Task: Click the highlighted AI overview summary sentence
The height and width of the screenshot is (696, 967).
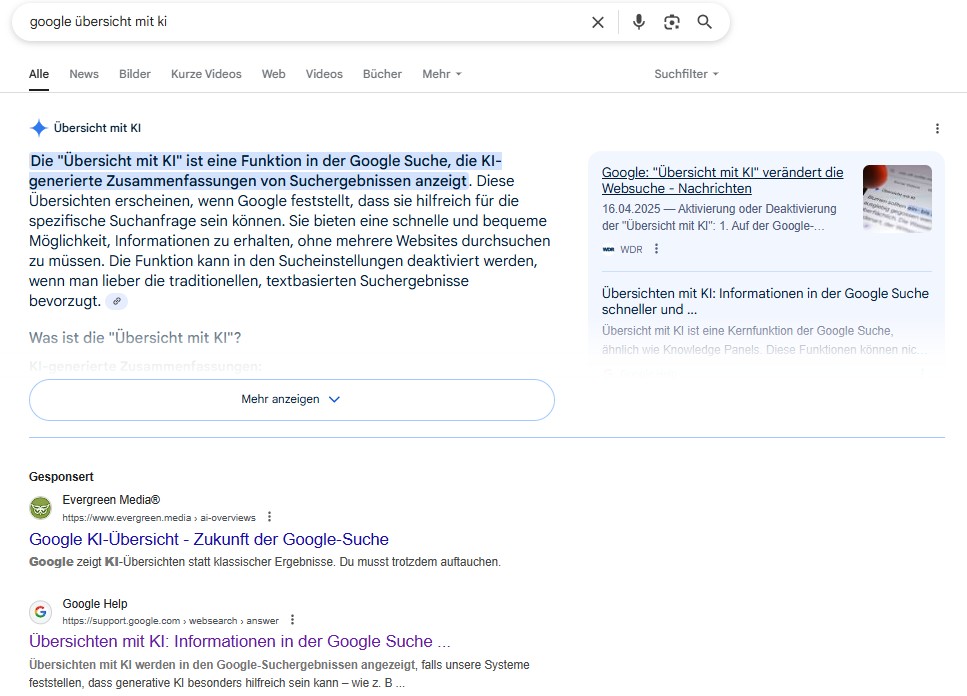Action: pos(265,171)
